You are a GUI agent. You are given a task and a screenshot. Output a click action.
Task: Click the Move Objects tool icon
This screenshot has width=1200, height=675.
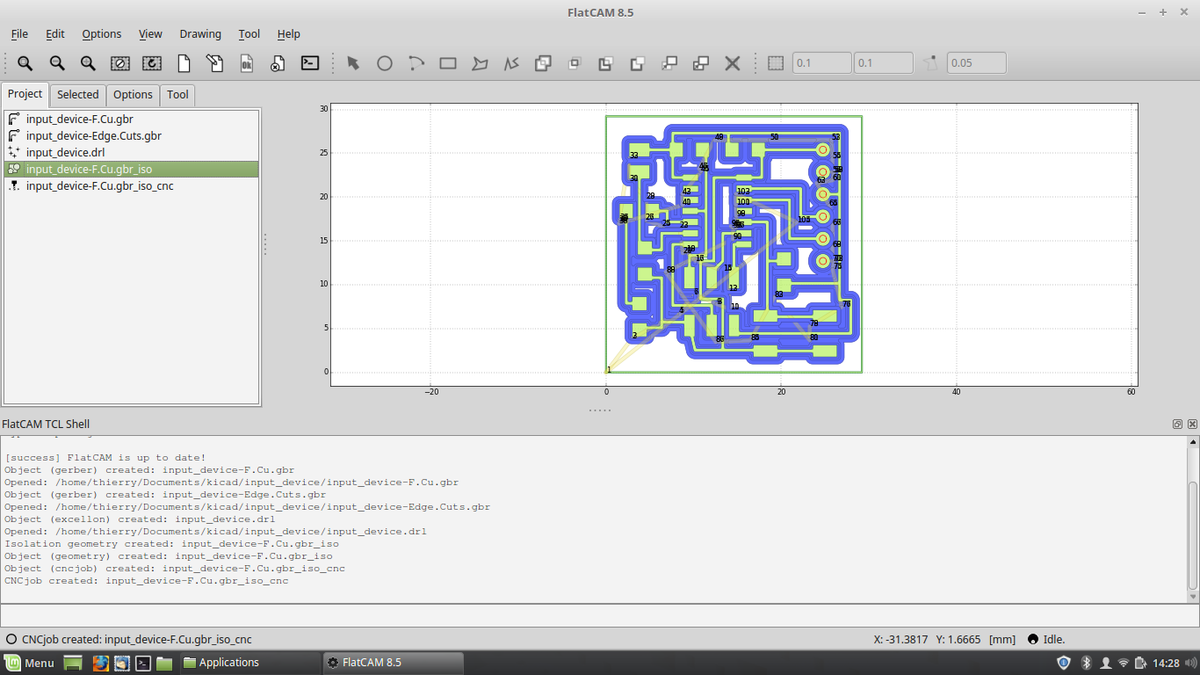[669, 63]
